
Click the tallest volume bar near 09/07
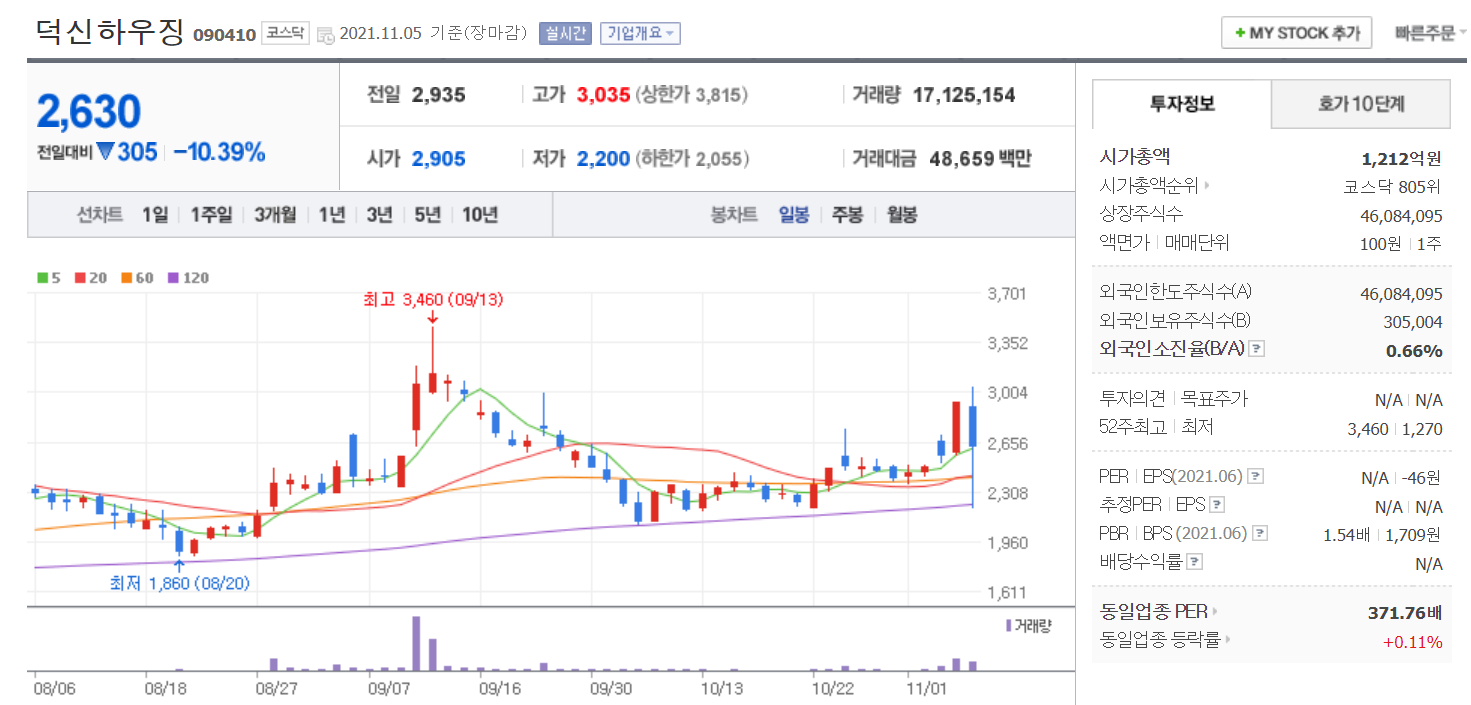click(416, 643)
